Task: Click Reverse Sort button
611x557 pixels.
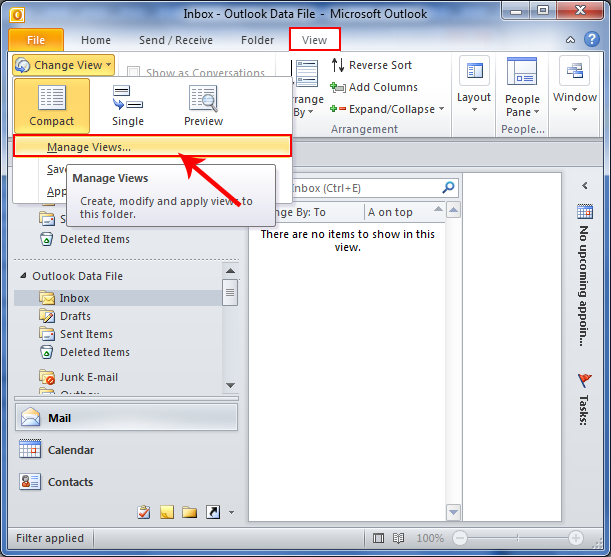Action: tap(372, 65)
